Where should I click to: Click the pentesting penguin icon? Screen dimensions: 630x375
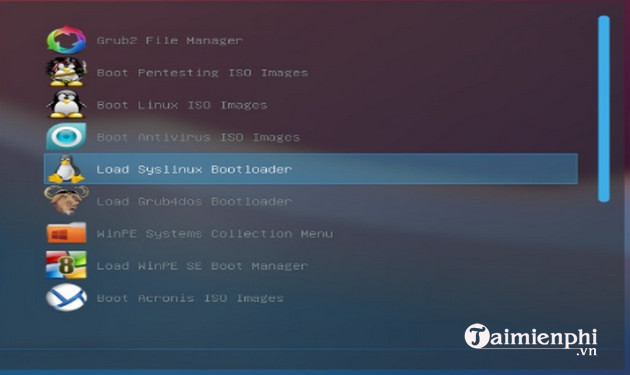tap(66, 72)
